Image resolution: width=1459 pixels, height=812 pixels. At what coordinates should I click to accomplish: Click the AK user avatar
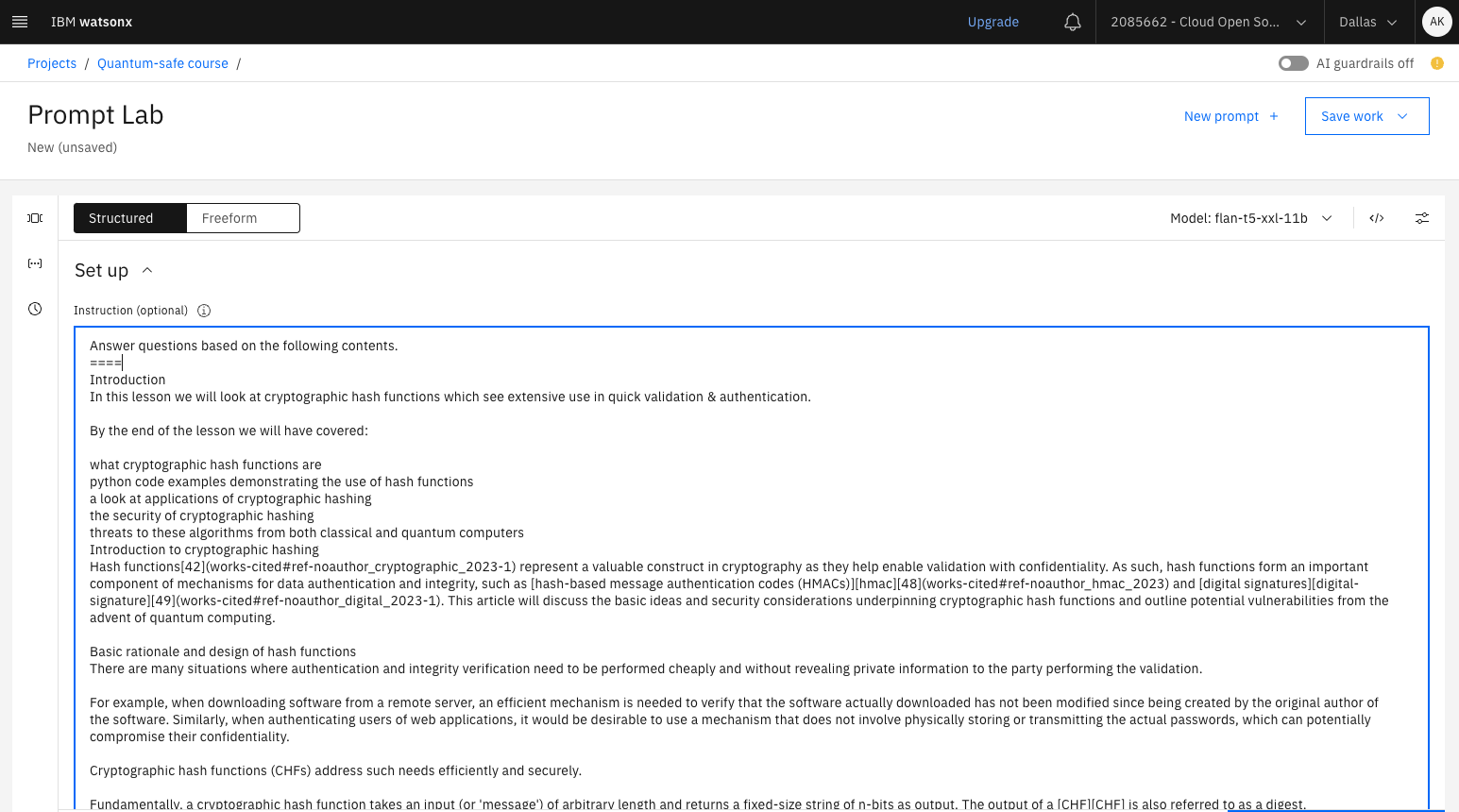1436,22
